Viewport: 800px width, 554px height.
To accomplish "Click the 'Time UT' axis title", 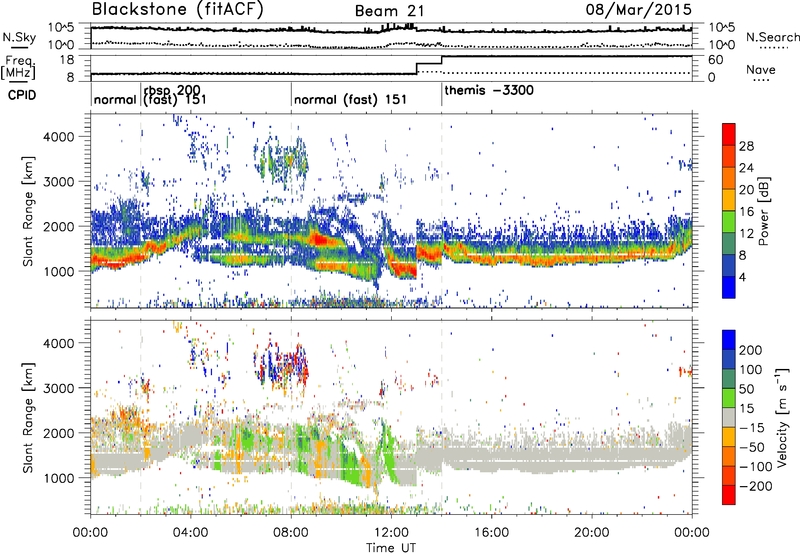I will point(391,547).
